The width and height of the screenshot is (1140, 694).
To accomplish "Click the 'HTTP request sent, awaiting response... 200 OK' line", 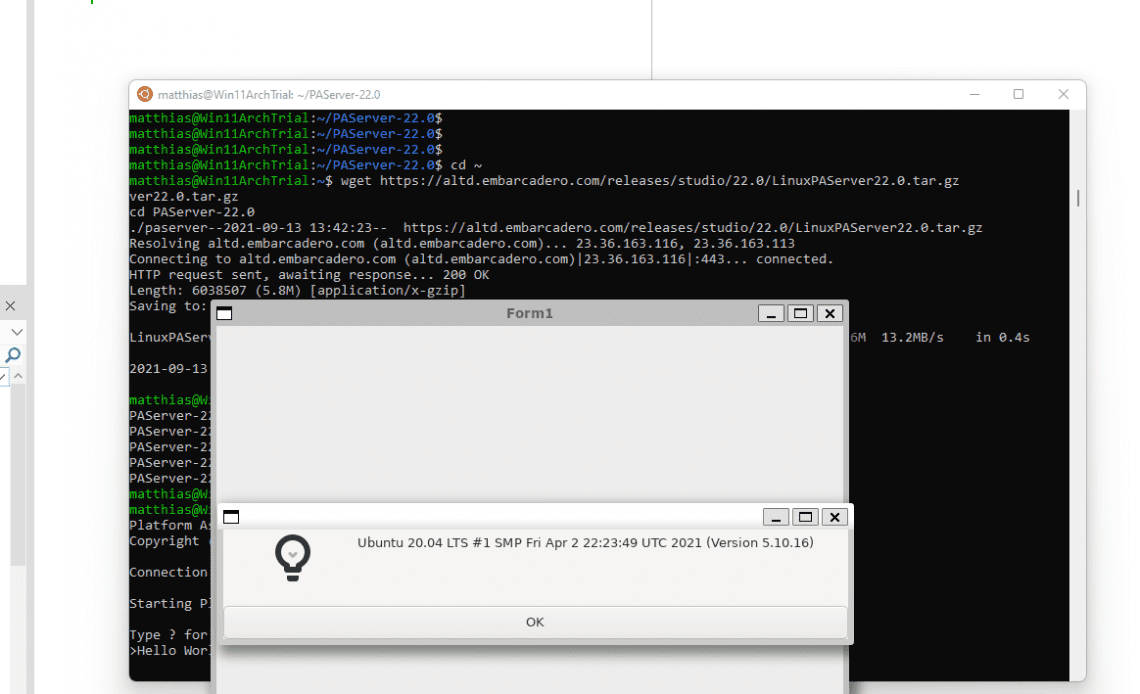I will point(309,275).
